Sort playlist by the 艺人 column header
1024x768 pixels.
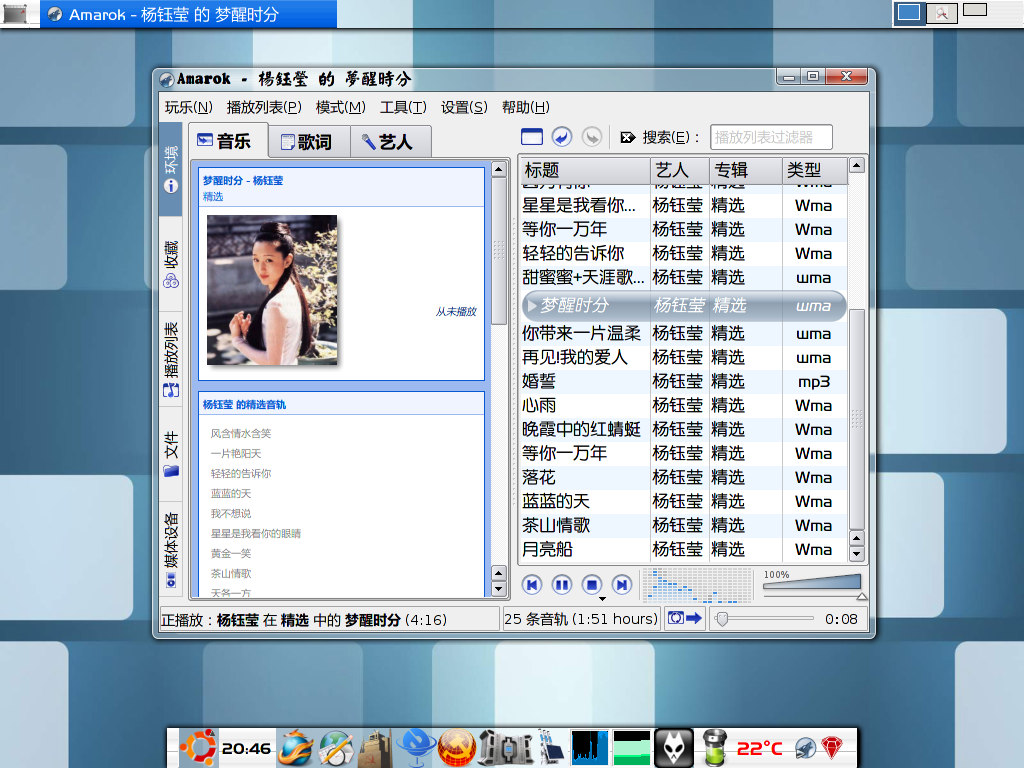point(680,170)
